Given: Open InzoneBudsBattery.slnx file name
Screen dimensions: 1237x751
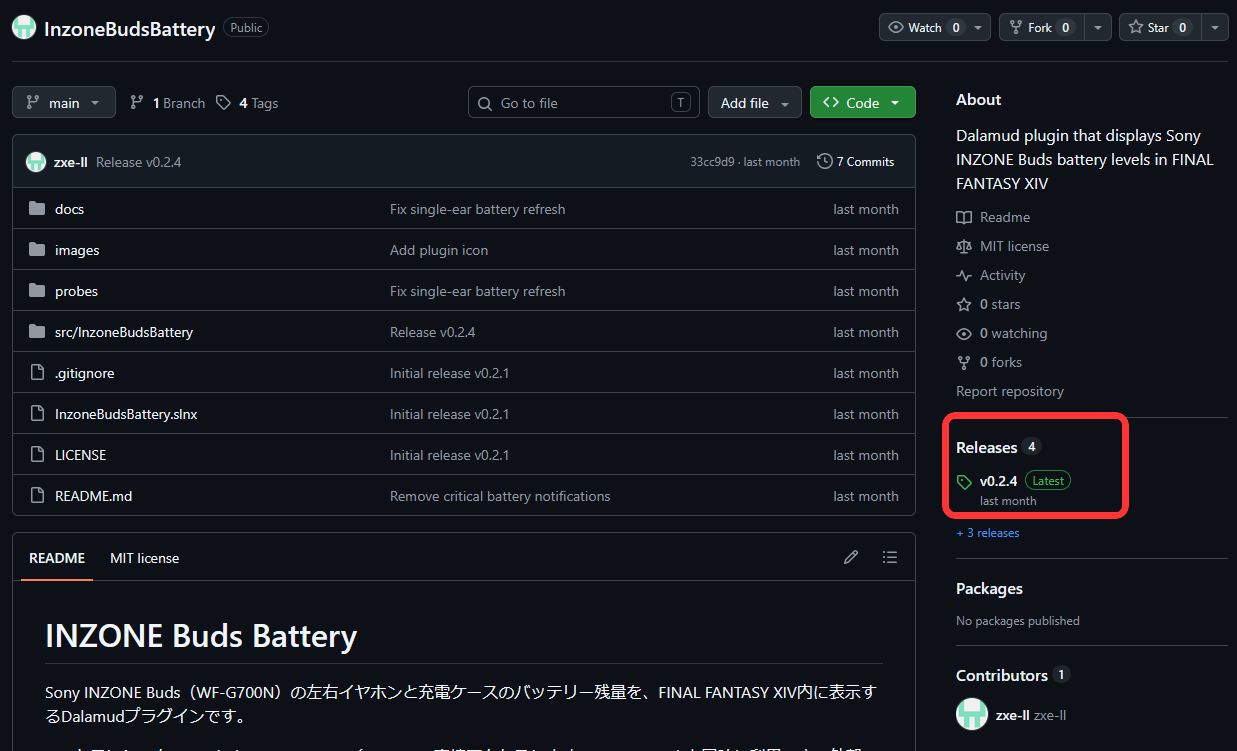Looking at the screenshot, I should [x=126, y=414].
